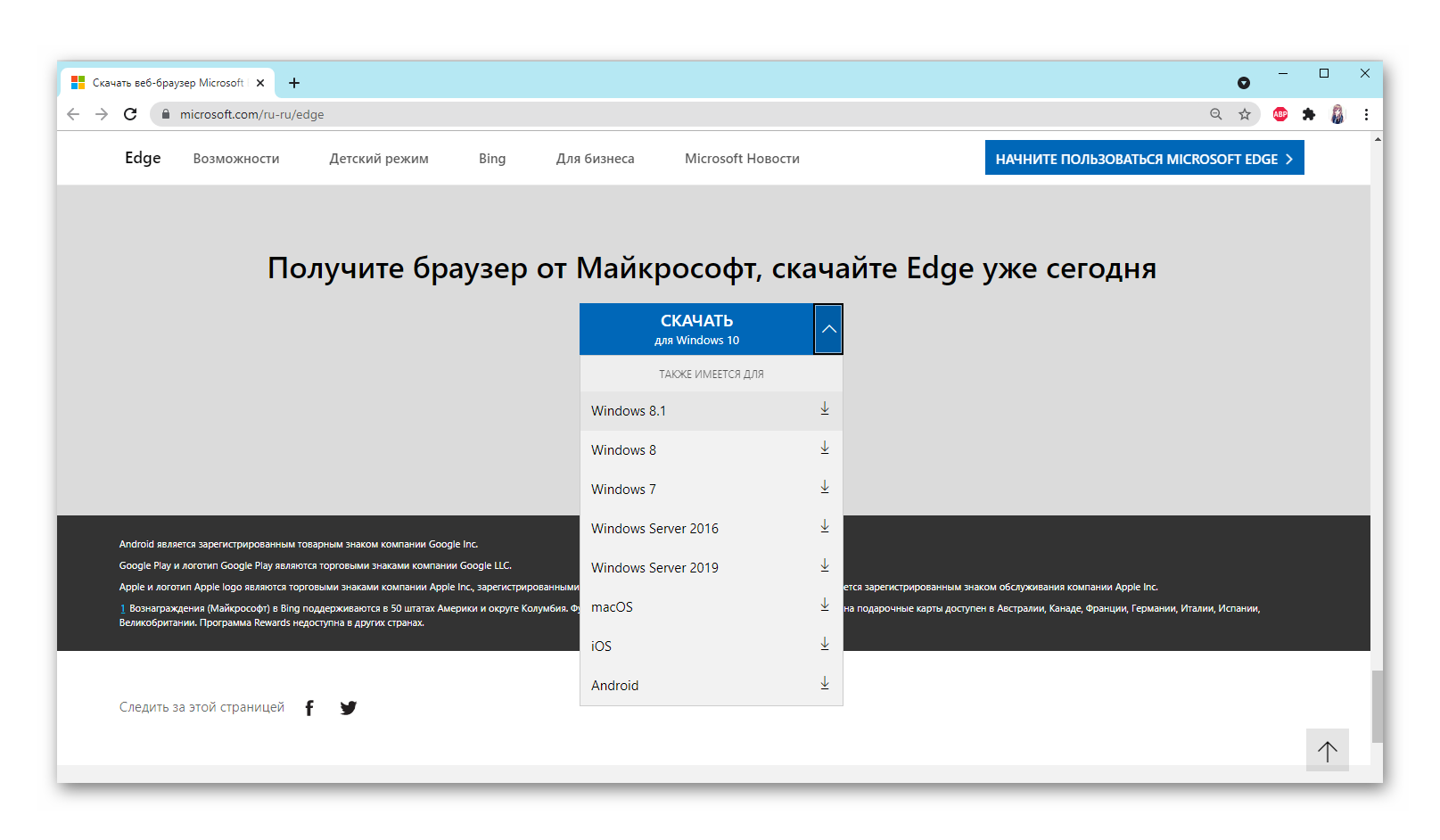This screenshot has height=840, width=1440.
Task: Open the Bing nav link
Action: coord(492,159)
